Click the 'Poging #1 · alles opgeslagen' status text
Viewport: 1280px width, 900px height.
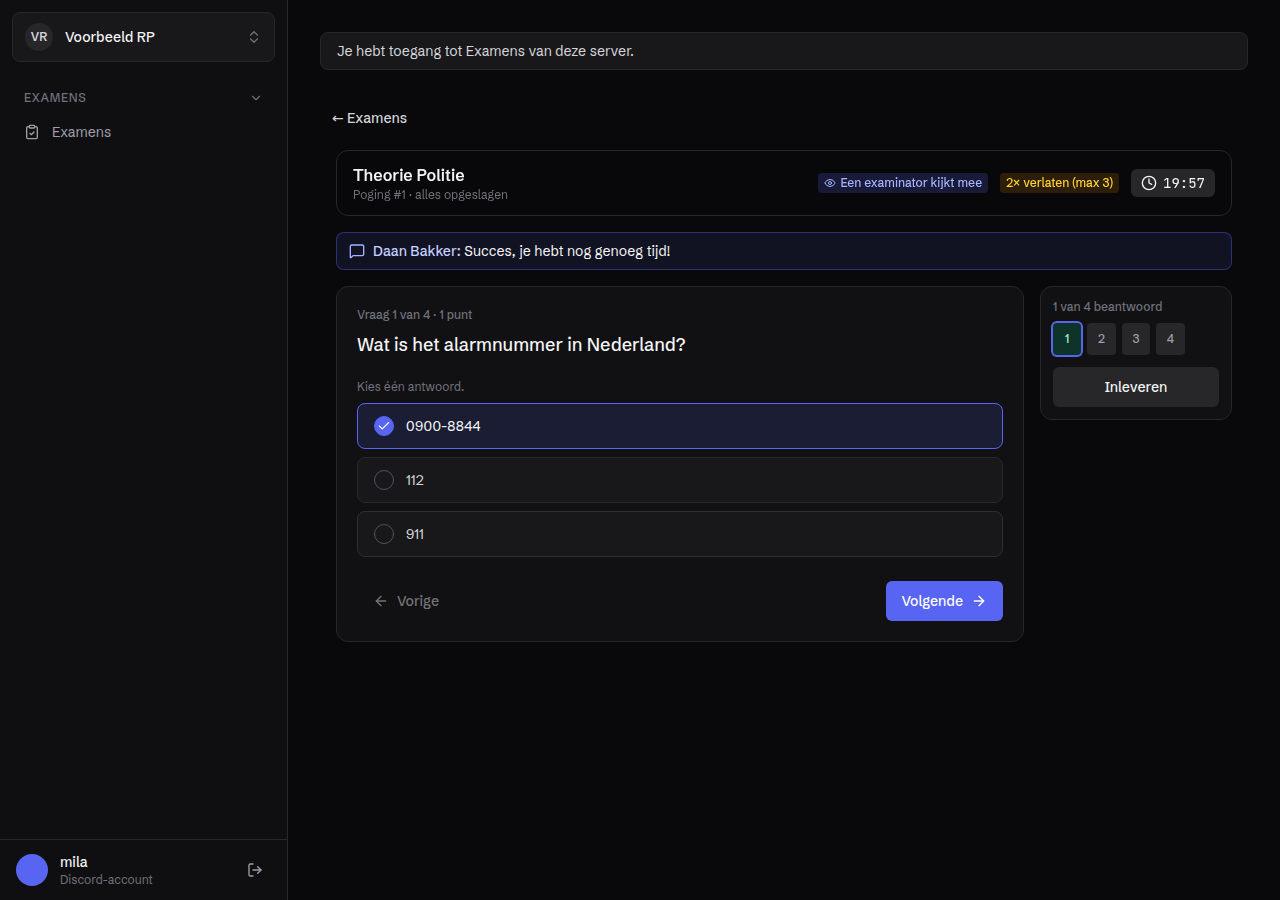(x=430, y=195)
